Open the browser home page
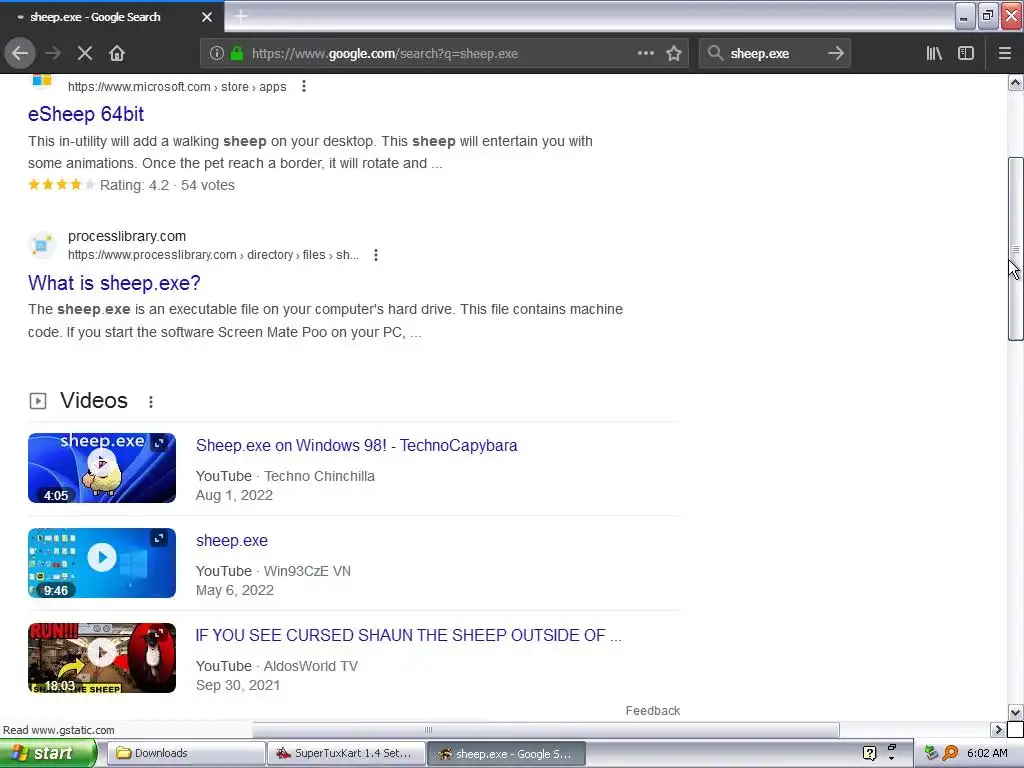 [x=117, y=54]
